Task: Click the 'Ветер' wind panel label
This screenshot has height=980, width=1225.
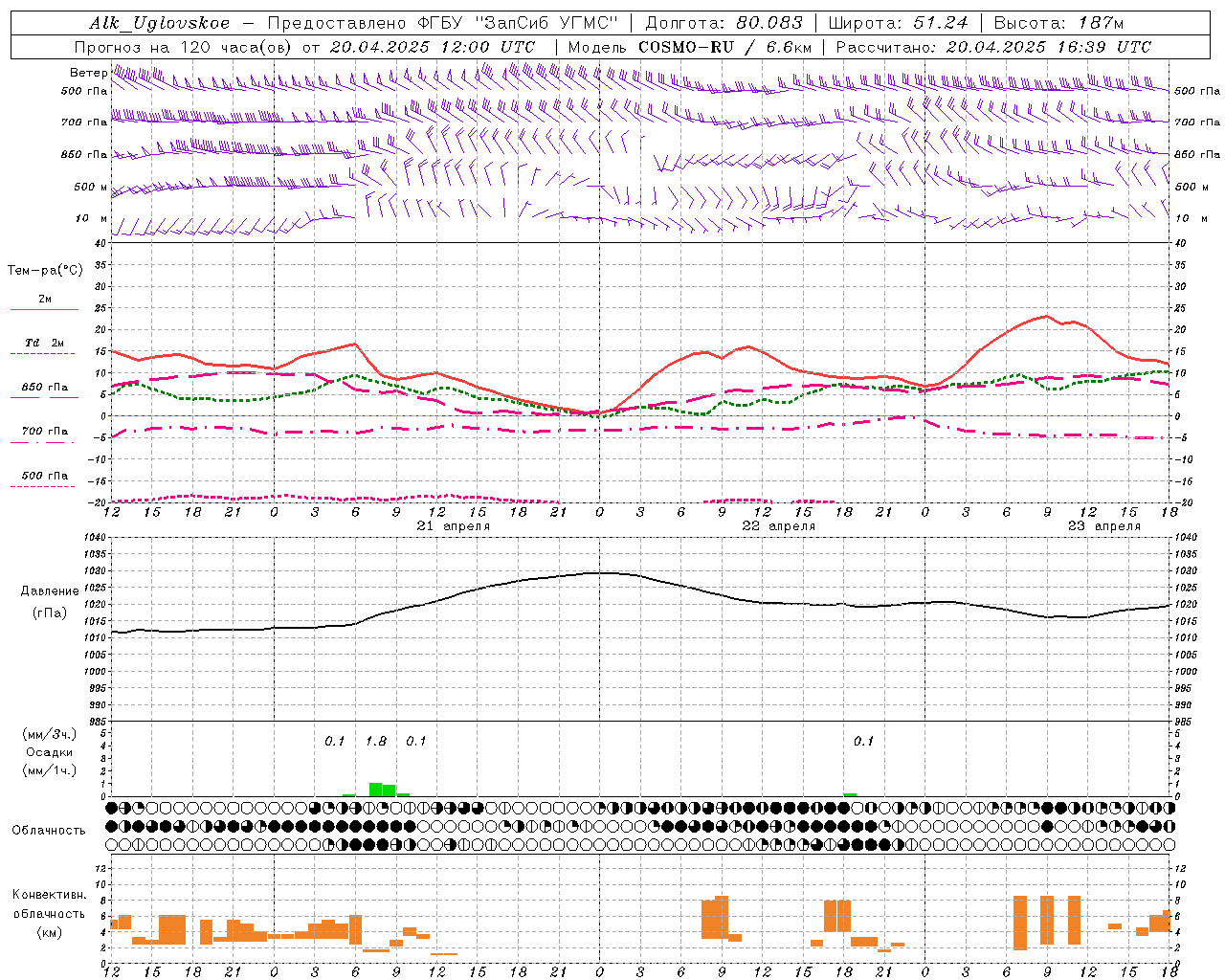Action: [88, 73]
